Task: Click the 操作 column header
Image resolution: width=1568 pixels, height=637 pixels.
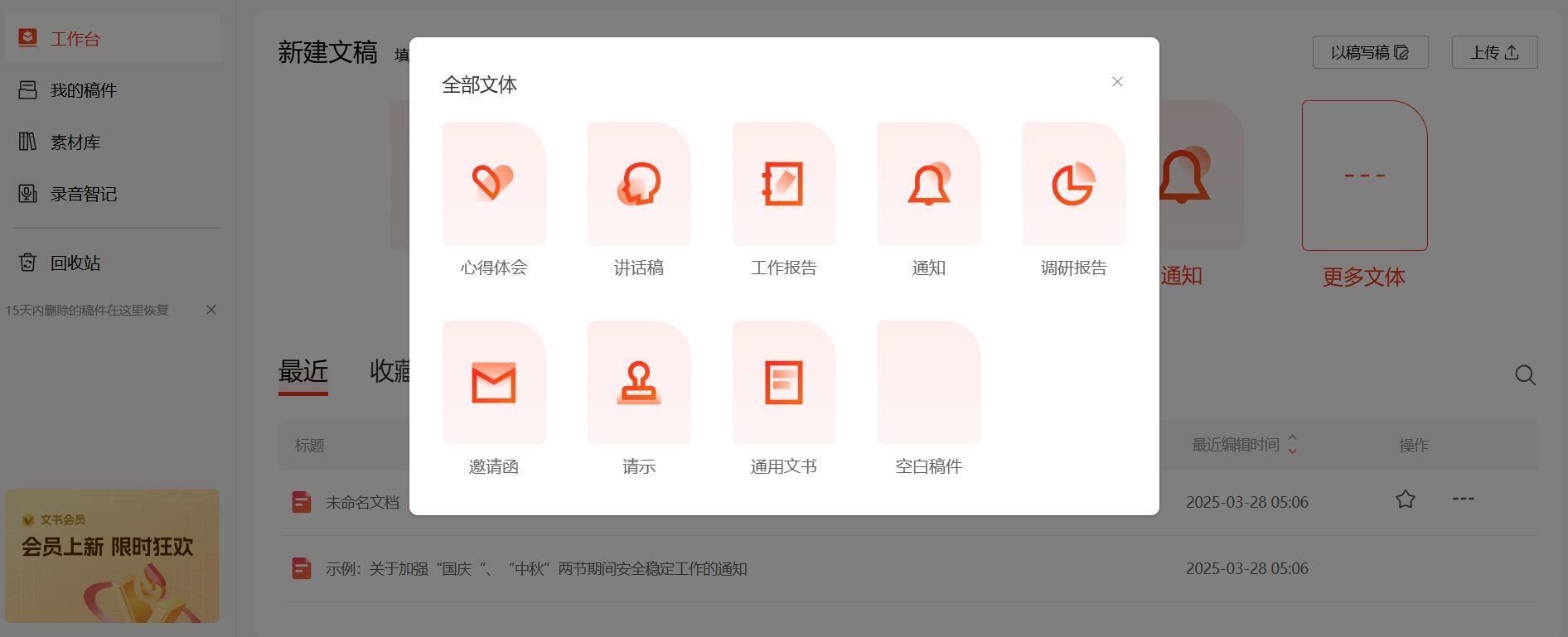Action: point(1414,446)
